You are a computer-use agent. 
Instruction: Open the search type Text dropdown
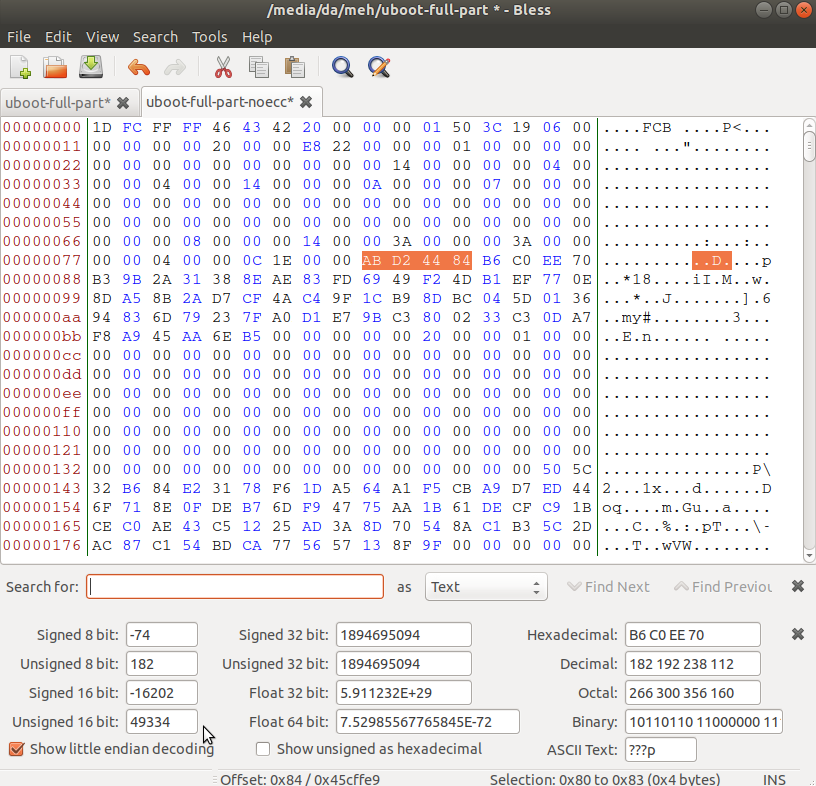486,587
